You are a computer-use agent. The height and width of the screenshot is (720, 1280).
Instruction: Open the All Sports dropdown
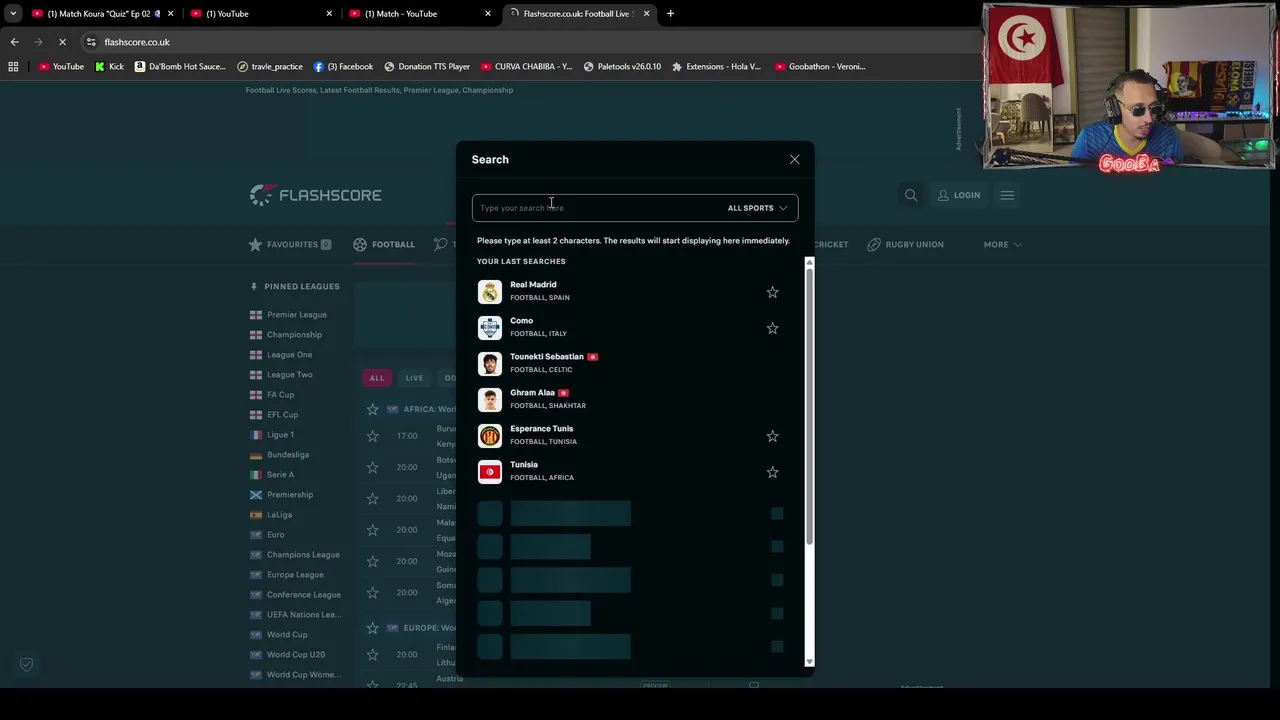pos(757,208)
